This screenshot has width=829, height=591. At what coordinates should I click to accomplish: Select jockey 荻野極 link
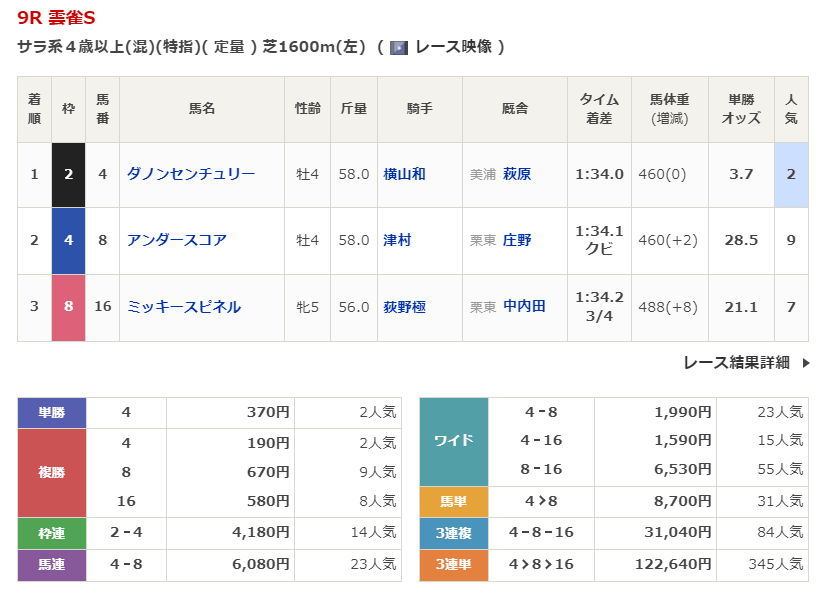pyautogui.click(x=404, y=307)
